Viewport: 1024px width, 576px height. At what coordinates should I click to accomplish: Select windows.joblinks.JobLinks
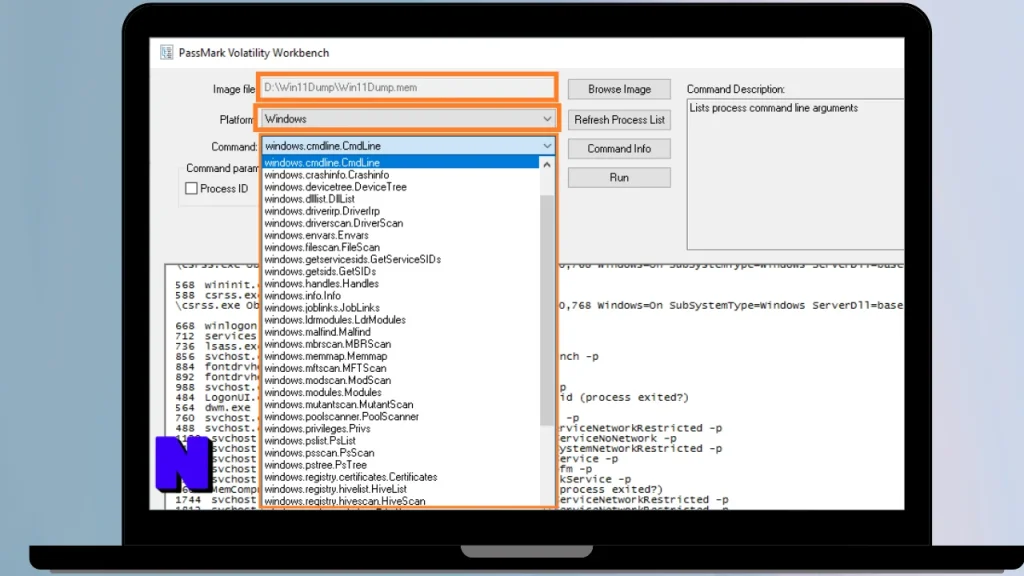pyautogui.click(x=401, y=308)
